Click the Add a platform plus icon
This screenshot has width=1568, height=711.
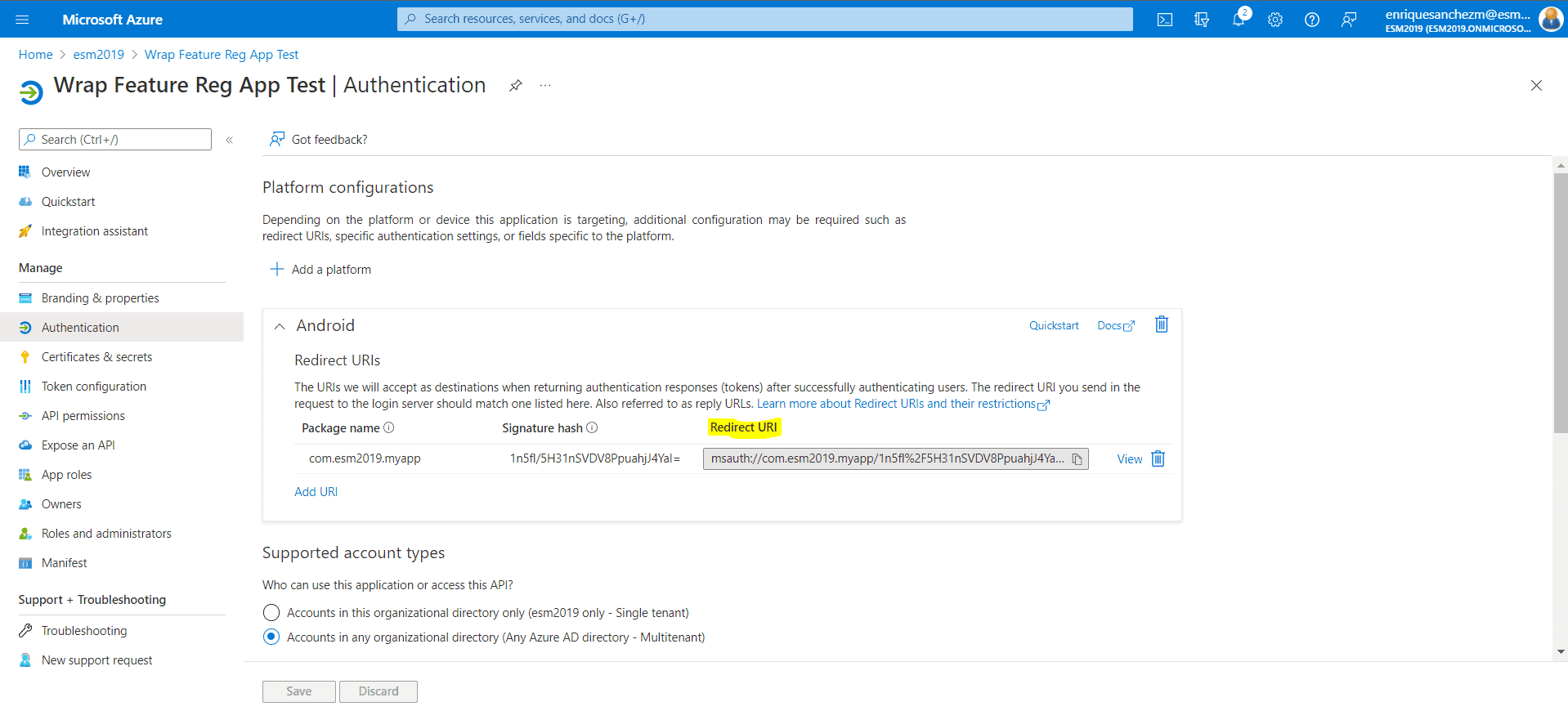coord(277,269)
